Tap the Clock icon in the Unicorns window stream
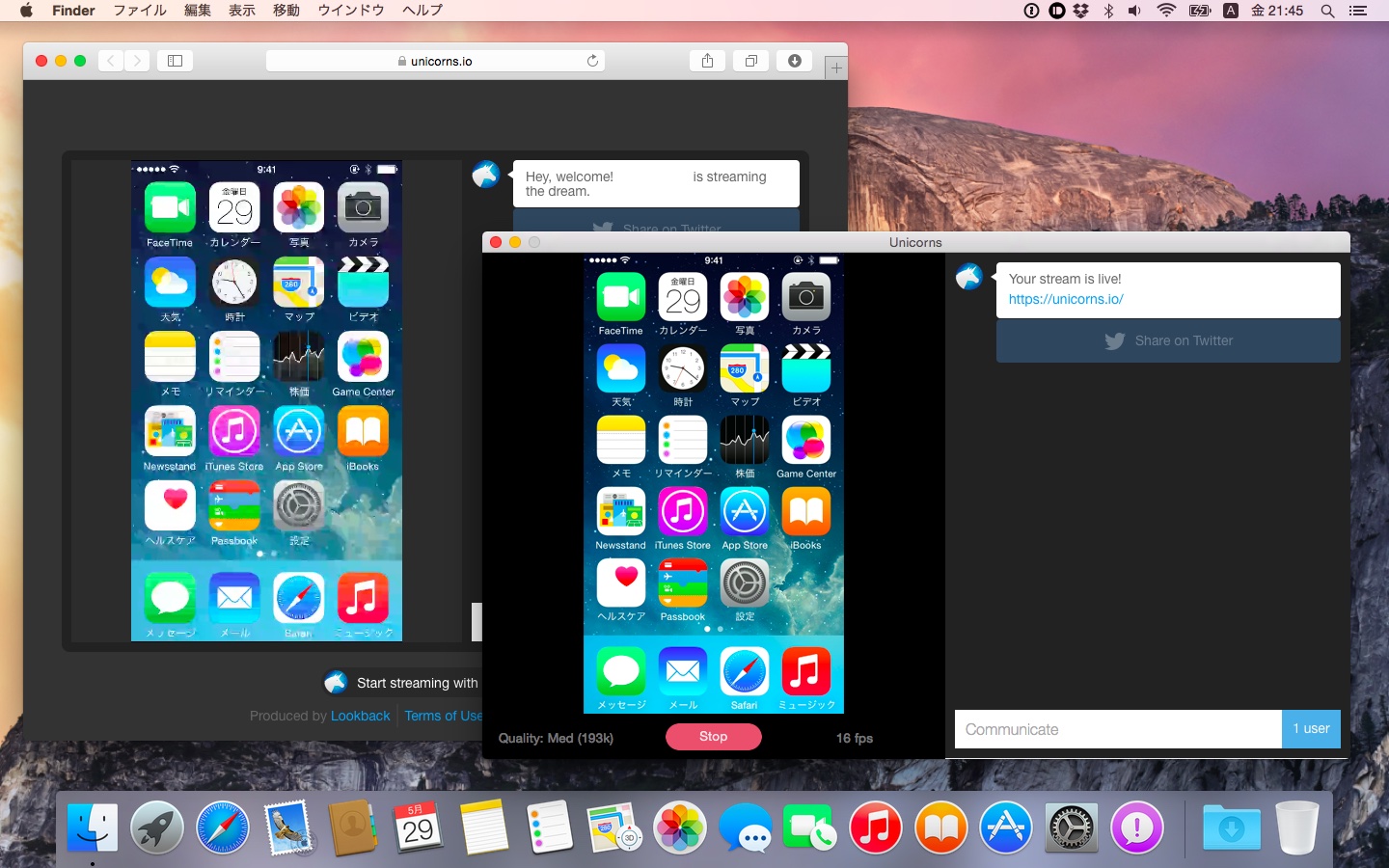 click(x=683, y=368)
